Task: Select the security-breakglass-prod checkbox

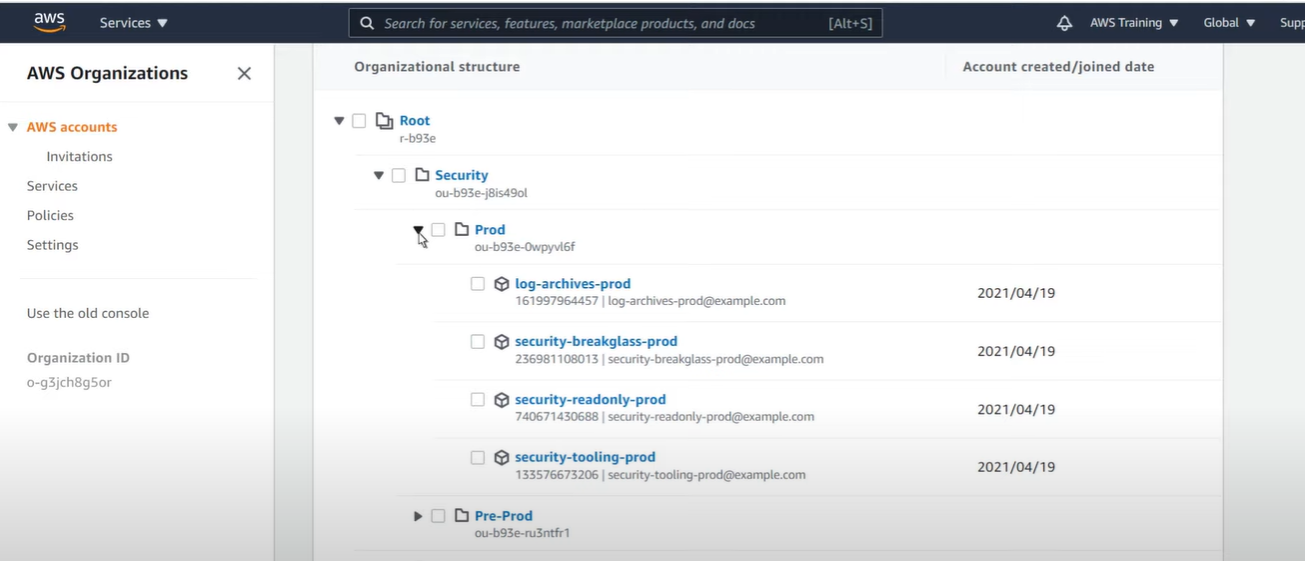Action: (478, 342)
